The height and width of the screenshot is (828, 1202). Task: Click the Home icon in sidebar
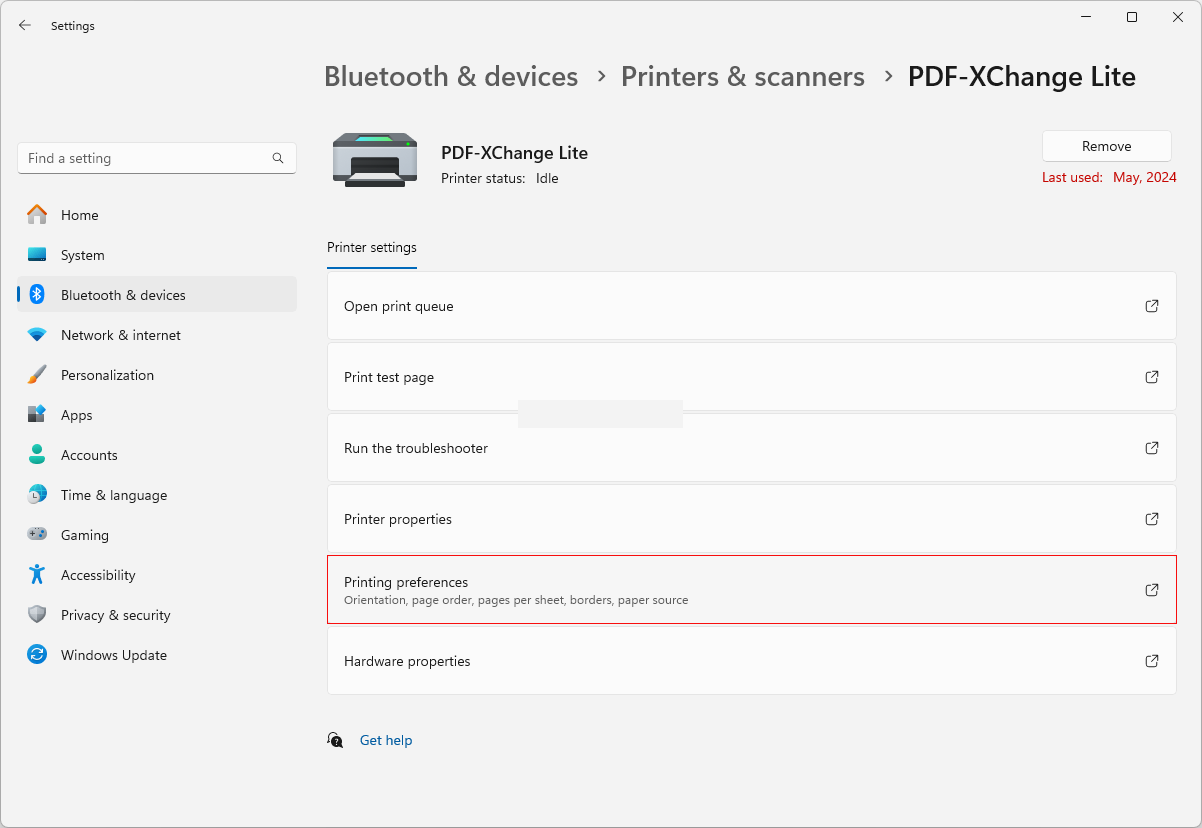37,215
